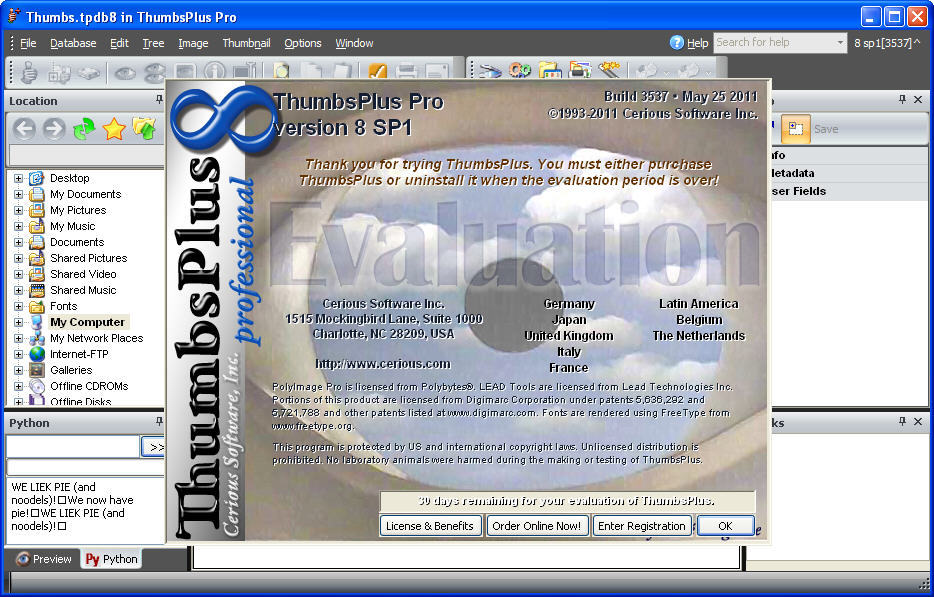Open the Thumbnail menu
This screenshot has height=597, width=934.
coord(246,43)
